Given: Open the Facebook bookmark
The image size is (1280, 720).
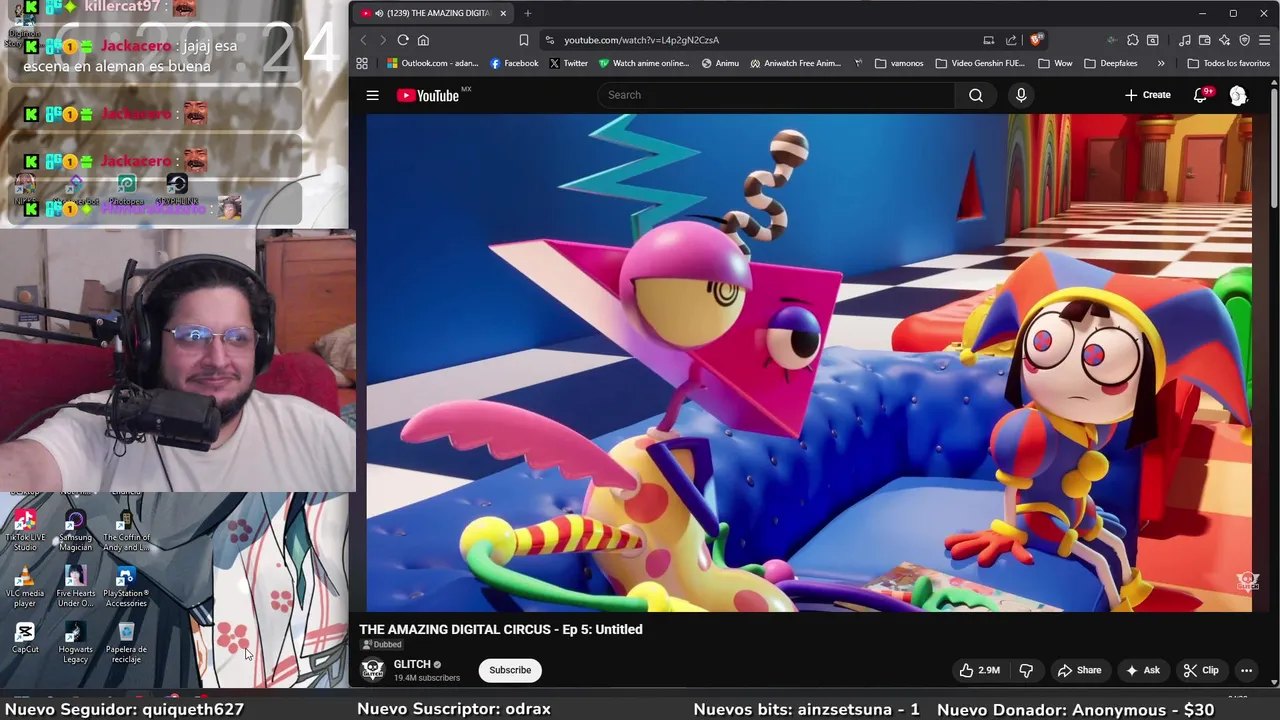Looking at the screenshot, I should pyautogui.click(x=514, y=63).
